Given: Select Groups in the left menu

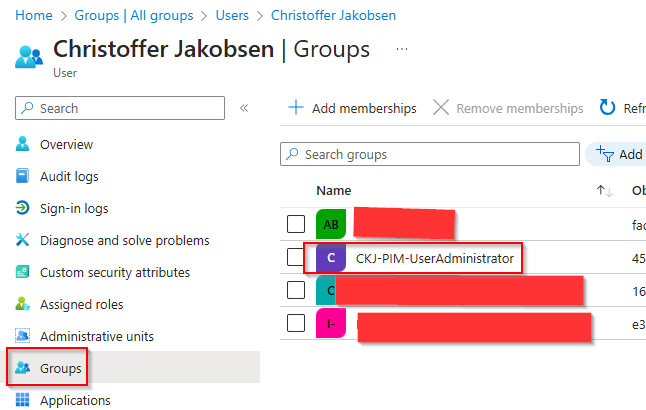Looking at the screenshot, I should 60,368.
